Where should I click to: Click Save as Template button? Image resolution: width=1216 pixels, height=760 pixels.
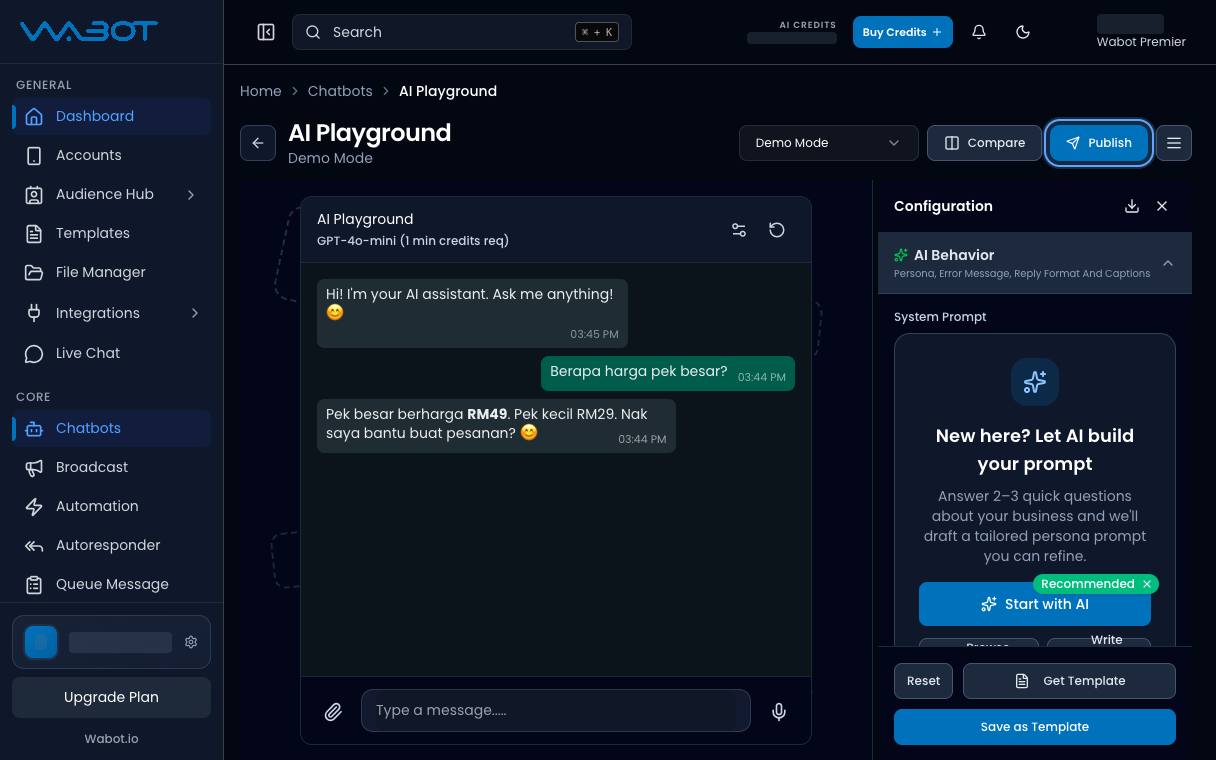click(1035, 727)
